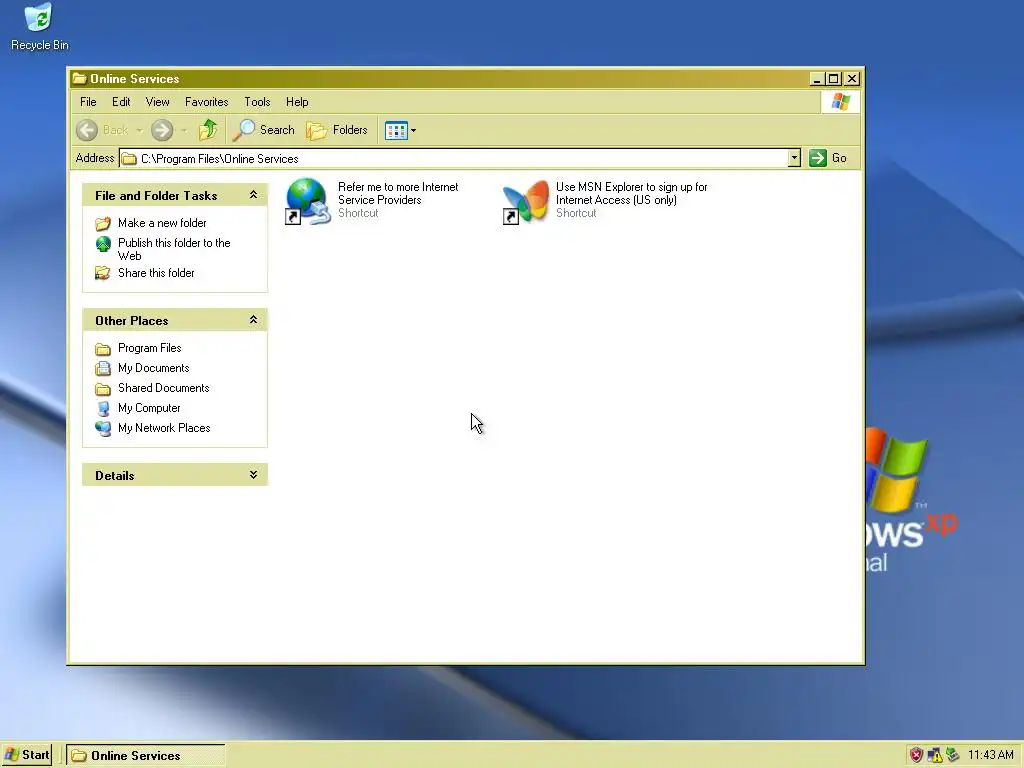1024x768 pixels.
Task: Expand the Details panel
Action: pos(253,475)
